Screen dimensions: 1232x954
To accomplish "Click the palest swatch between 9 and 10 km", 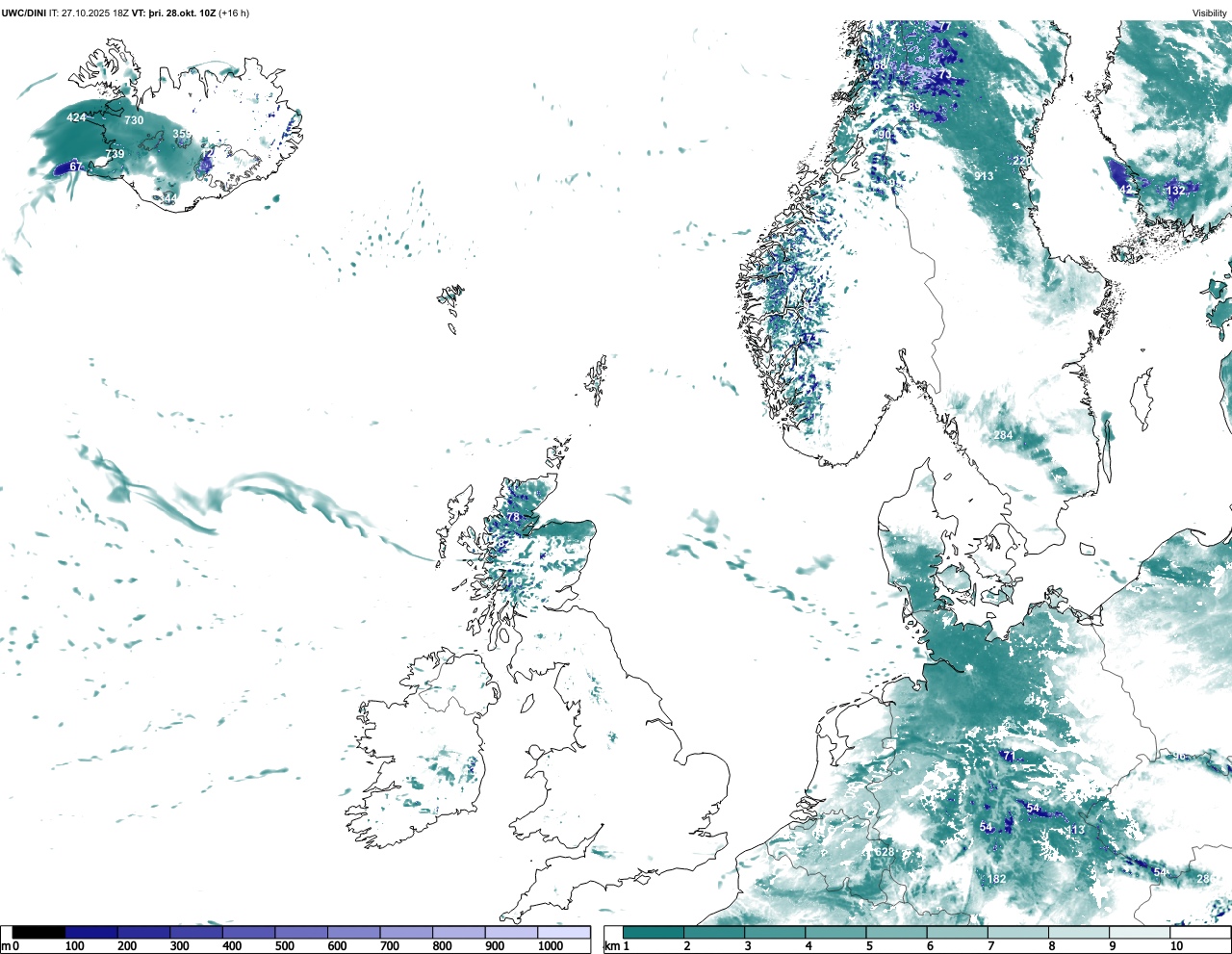I will 1141,932.
